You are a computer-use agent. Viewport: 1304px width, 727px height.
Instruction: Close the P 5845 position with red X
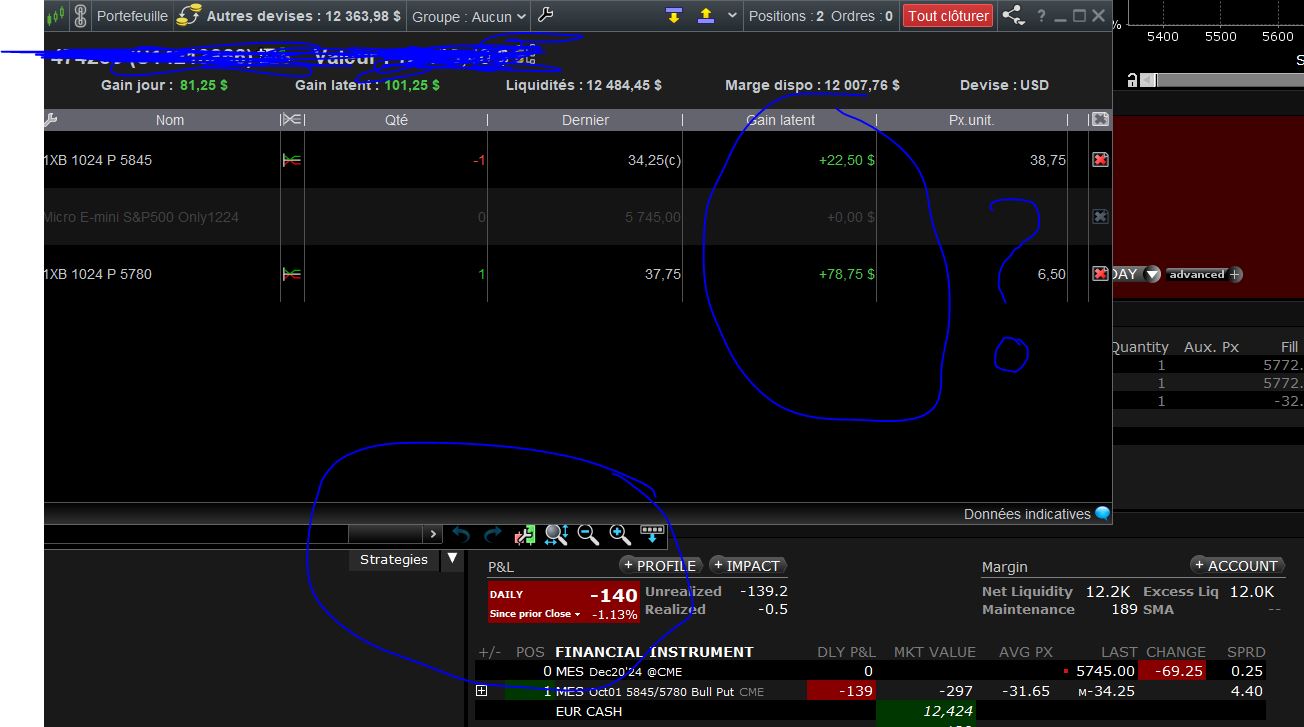(1100, 160)
